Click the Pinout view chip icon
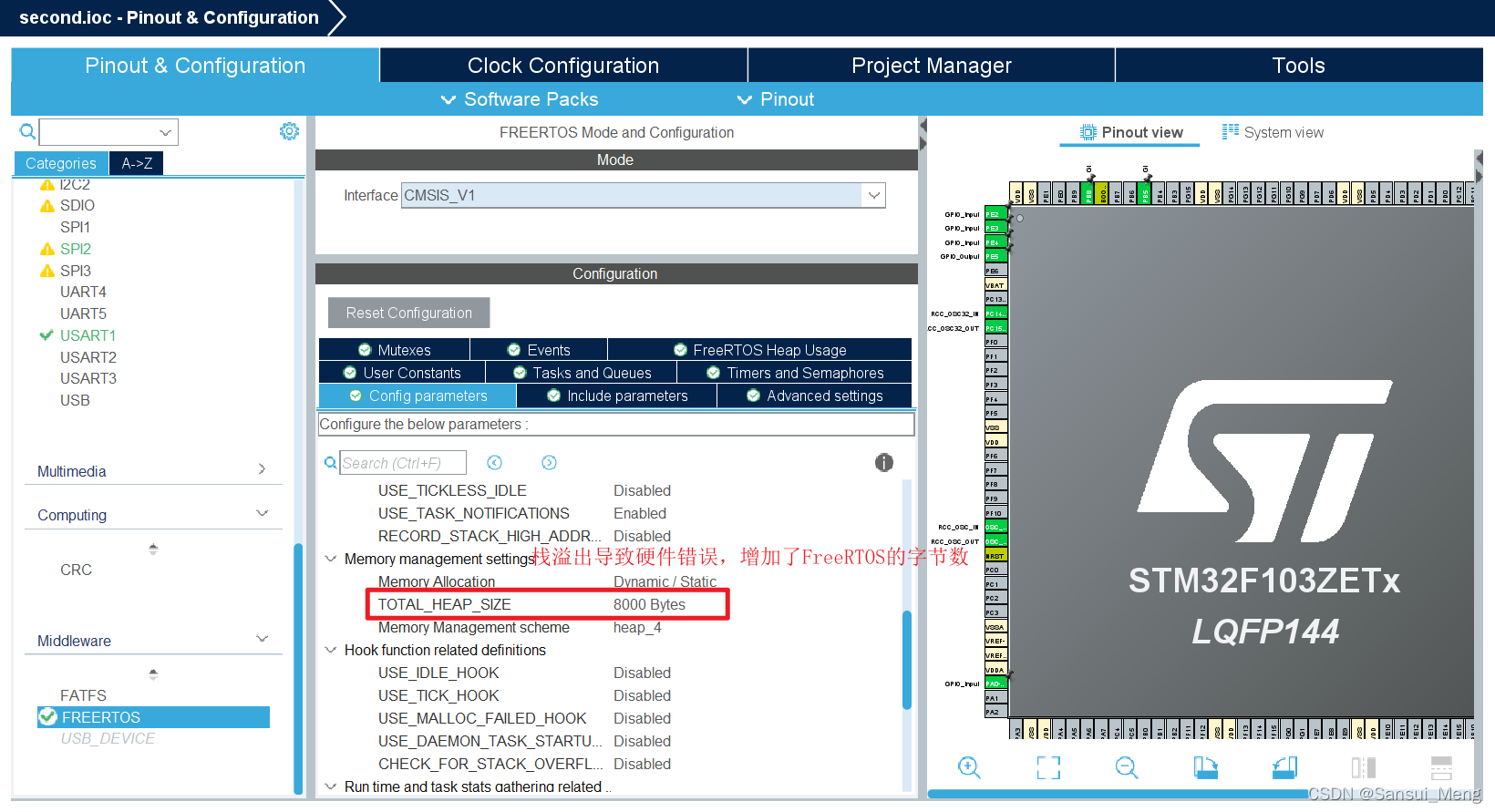The height and width of the screenshot is (812, 1495). click(1088, 132)
